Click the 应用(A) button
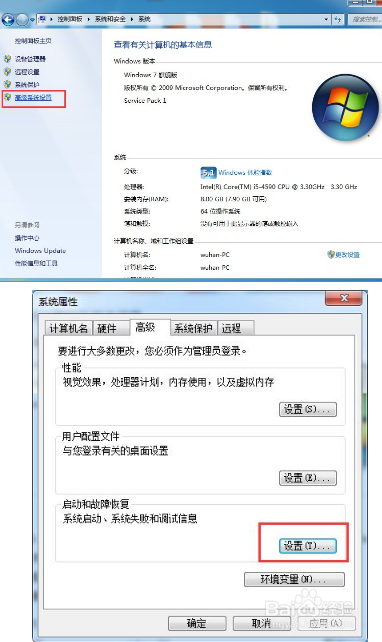382x642 pixels. coord(326,624)
